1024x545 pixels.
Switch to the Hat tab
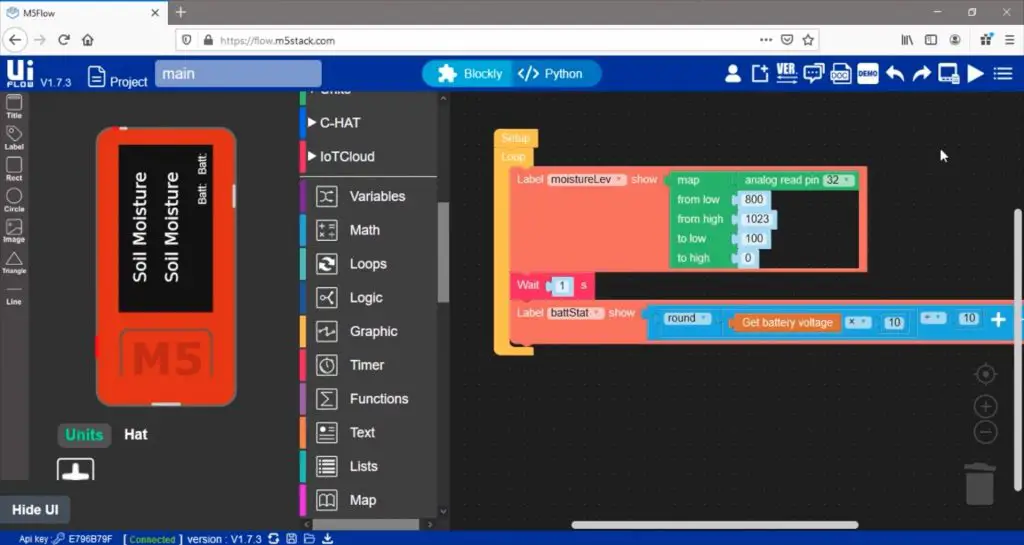click(x=136, y=434)
